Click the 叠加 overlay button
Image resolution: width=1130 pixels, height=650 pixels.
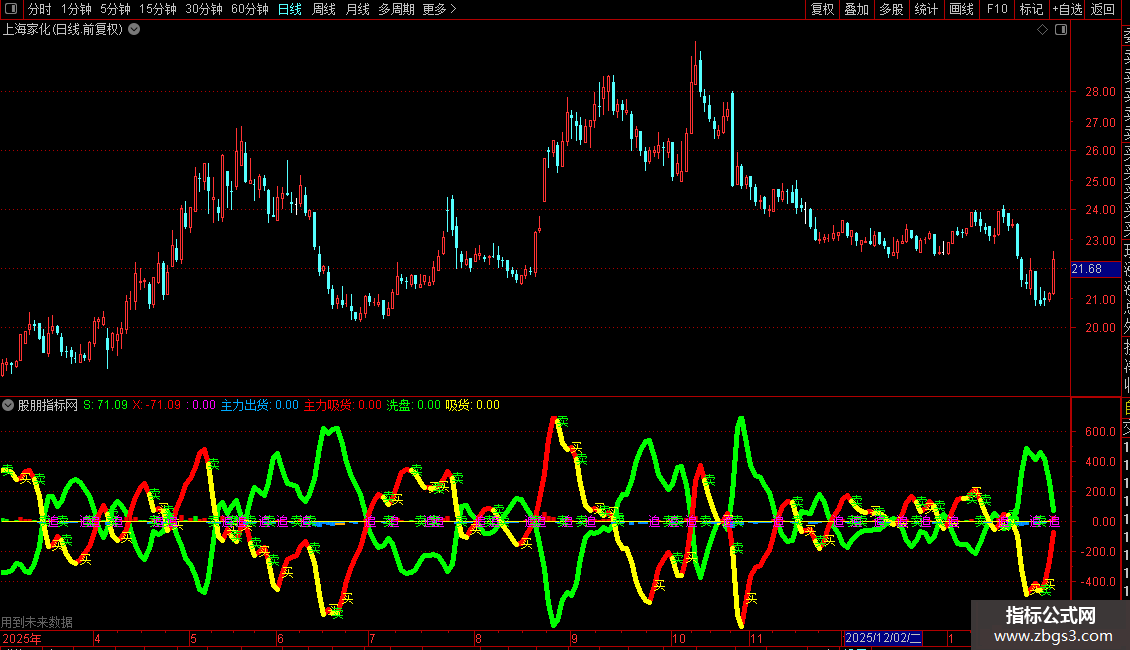[x=857, y=9]
